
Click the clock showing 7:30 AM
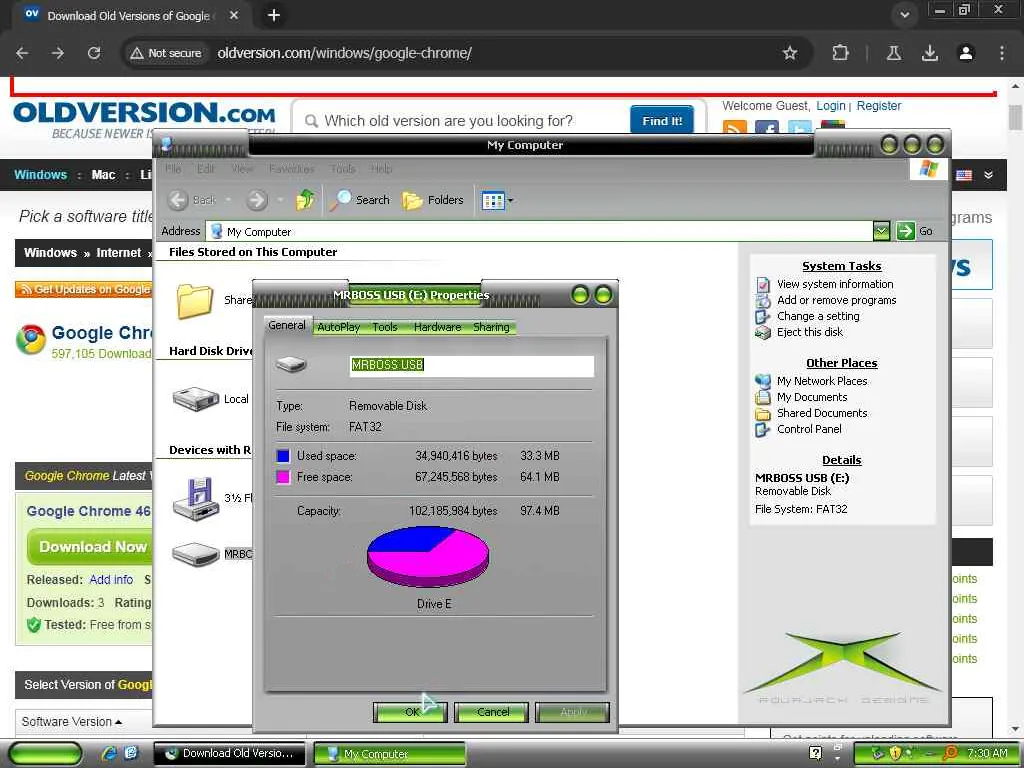click(987, 754)
